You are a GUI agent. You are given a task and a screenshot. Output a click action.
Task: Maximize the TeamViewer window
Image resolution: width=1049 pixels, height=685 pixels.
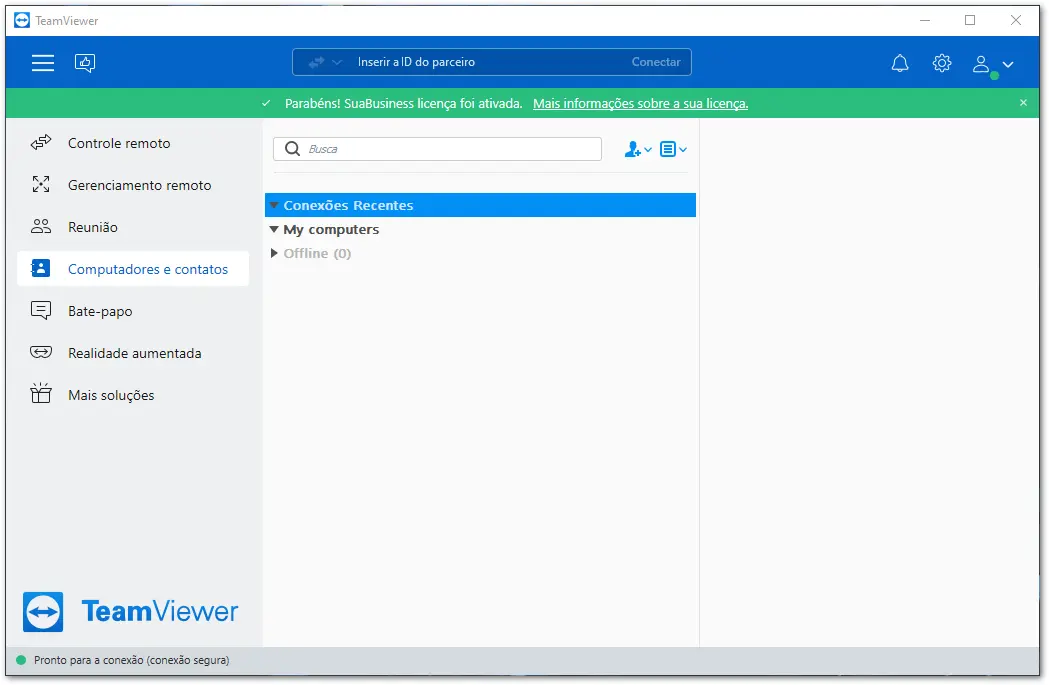[x=970, y=21]
